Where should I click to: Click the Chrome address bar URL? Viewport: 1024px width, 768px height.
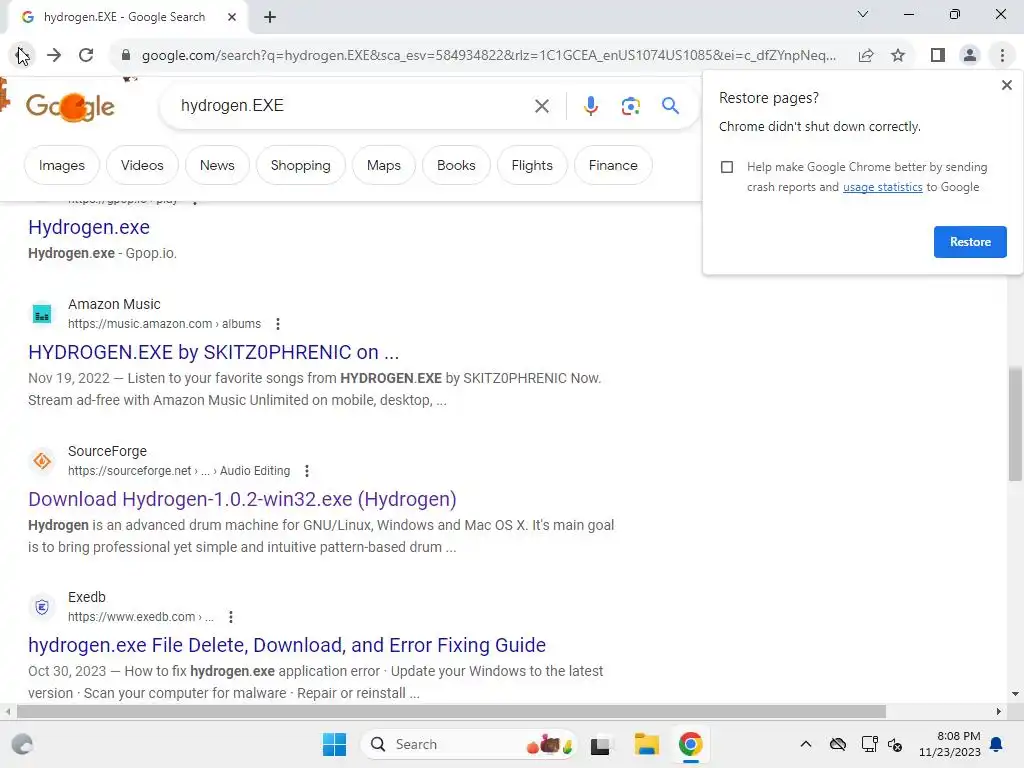(488, 56)
